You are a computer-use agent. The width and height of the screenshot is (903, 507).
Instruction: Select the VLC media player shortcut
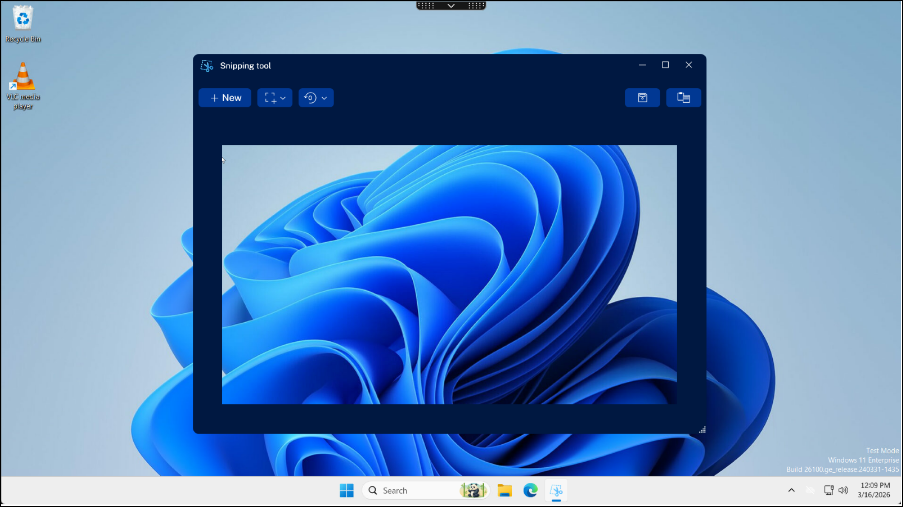[23, 78]
